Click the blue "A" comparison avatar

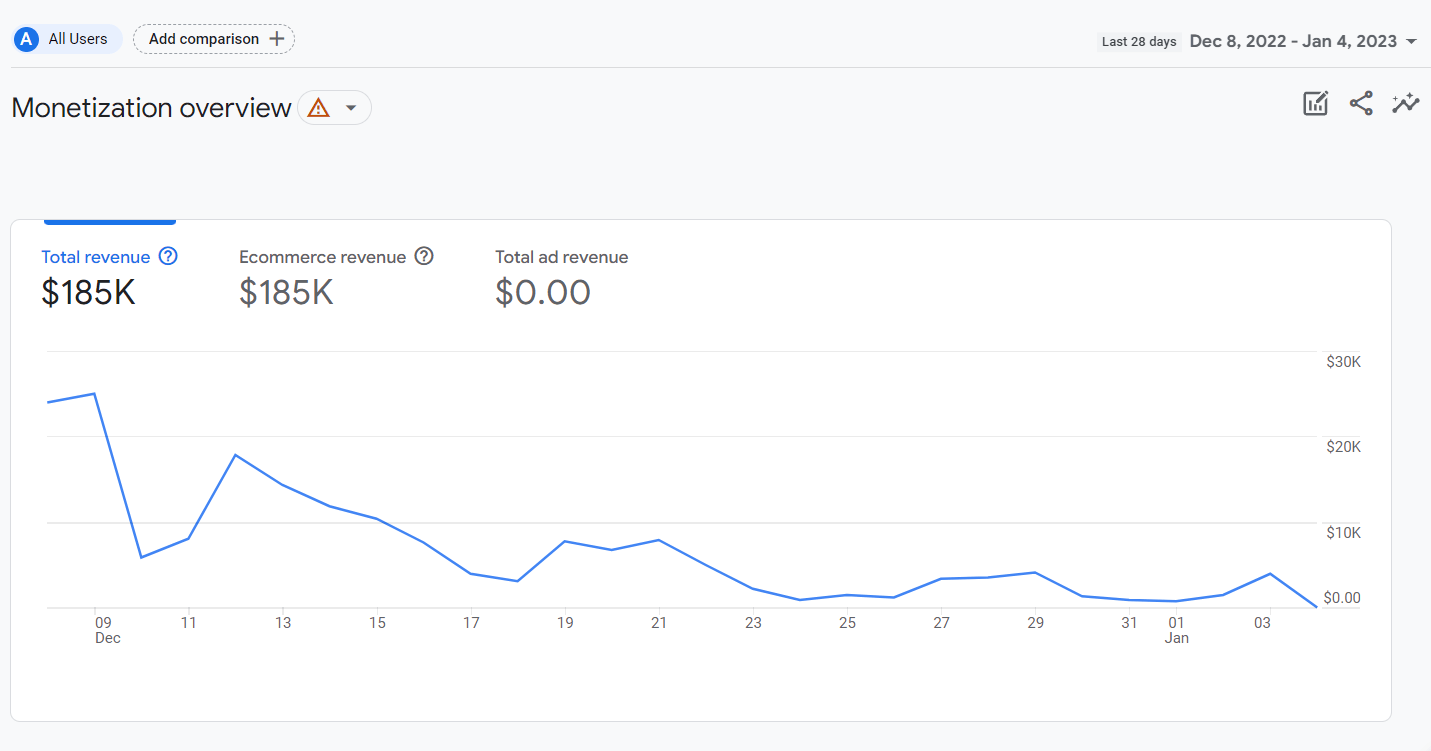click(24, 39)
